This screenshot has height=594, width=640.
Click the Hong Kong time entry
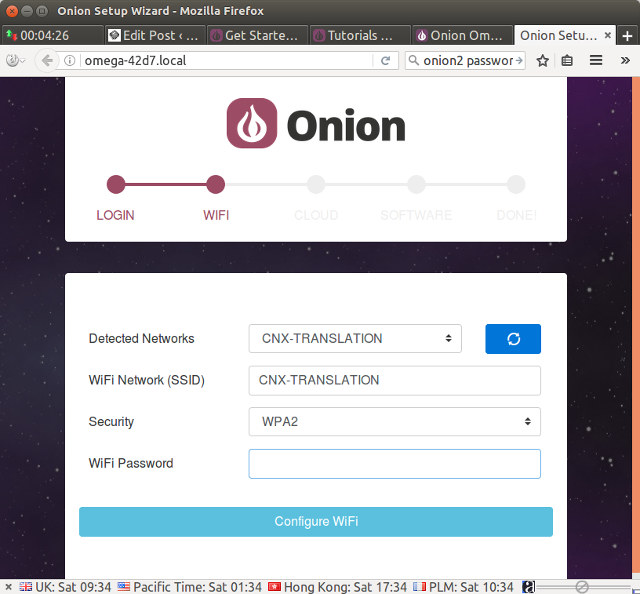[337, 587]
